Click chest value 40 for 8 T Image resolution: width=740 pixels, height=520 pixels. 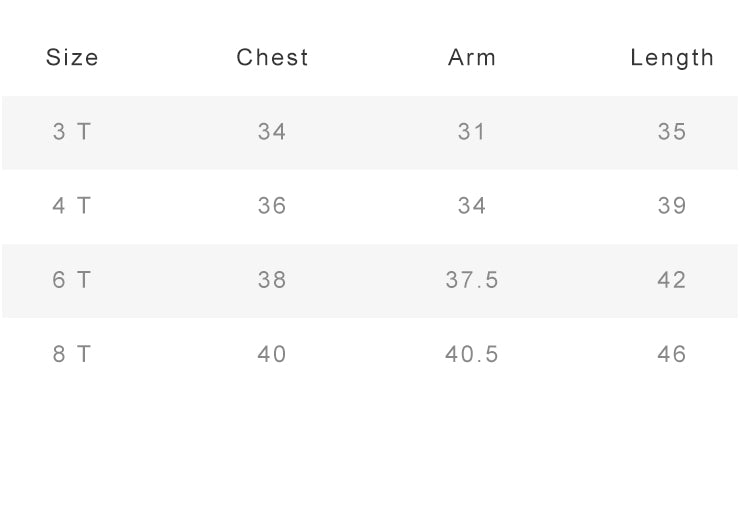pos(272,354)
